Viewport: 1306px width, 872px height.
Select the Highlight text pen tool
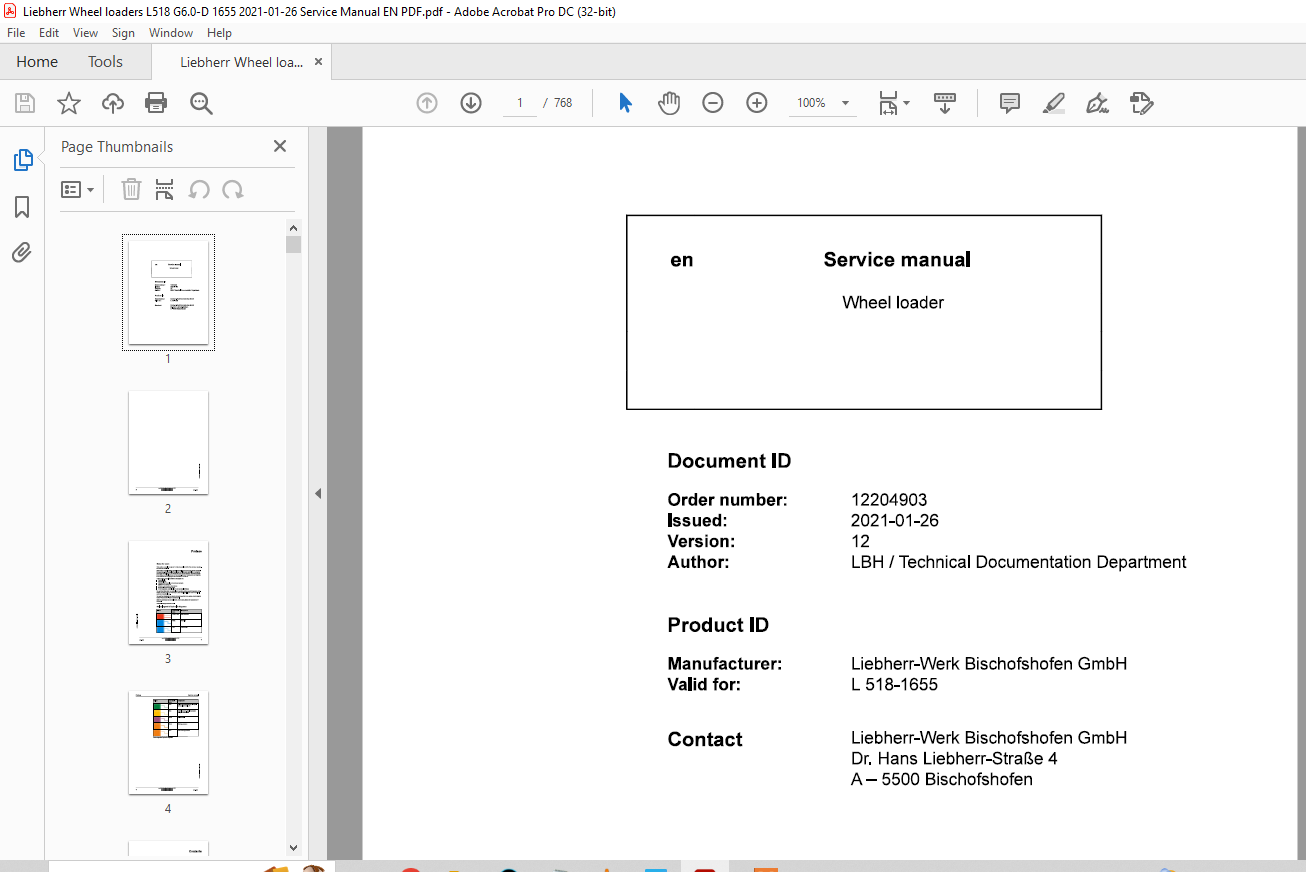click(1054, 103)
